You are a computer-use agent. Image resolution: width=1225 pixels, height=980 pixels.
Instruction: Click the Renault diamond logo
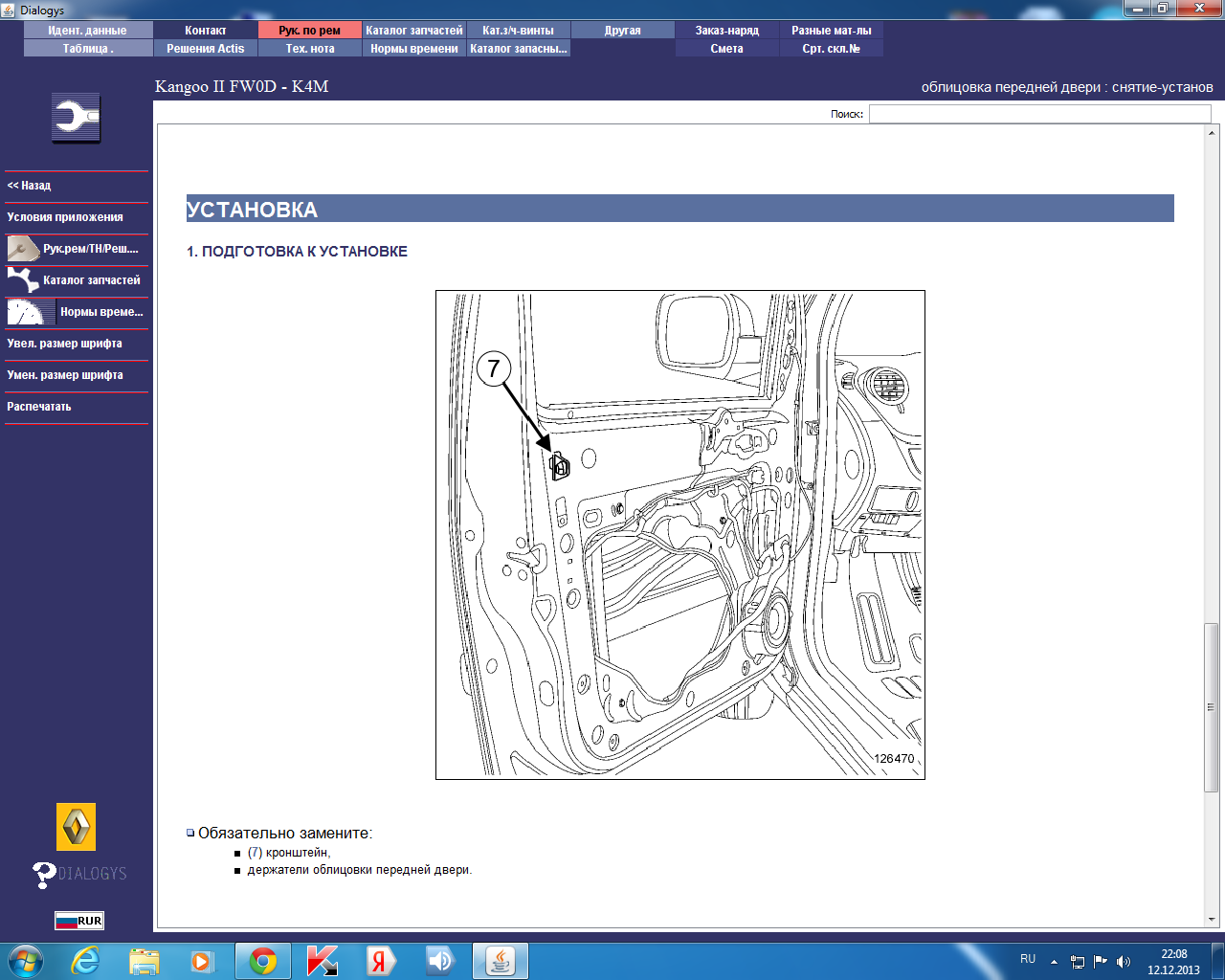[77, 827]
